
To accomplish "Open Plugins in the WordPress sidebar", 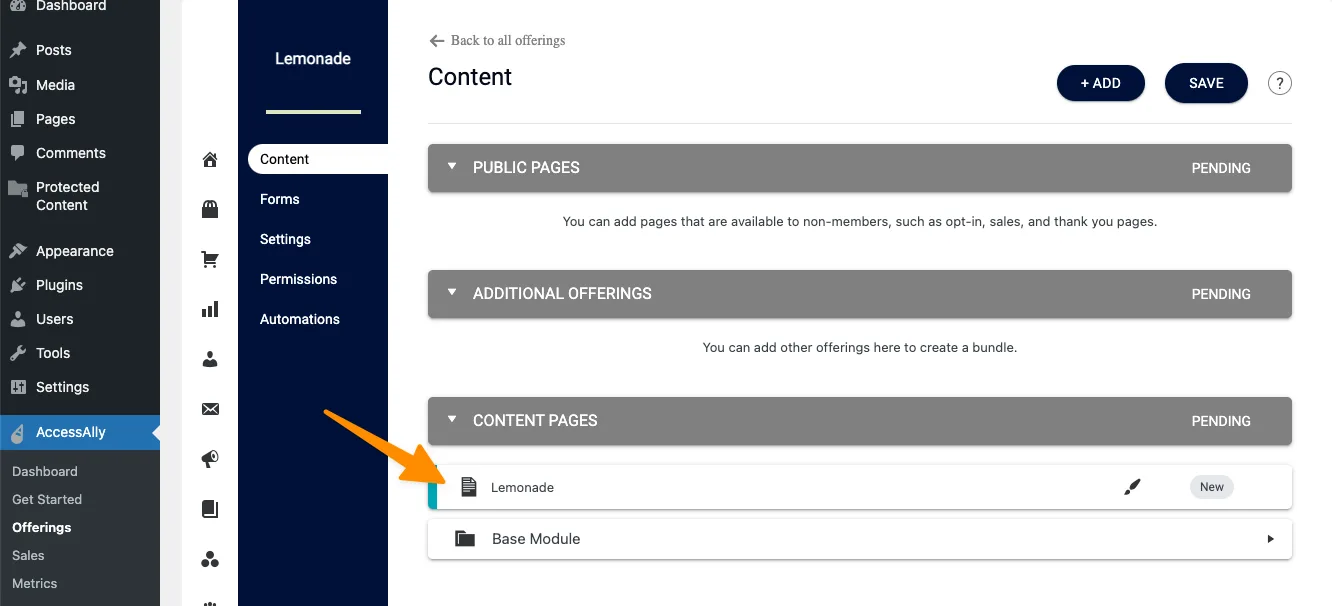I will (59, 285).
